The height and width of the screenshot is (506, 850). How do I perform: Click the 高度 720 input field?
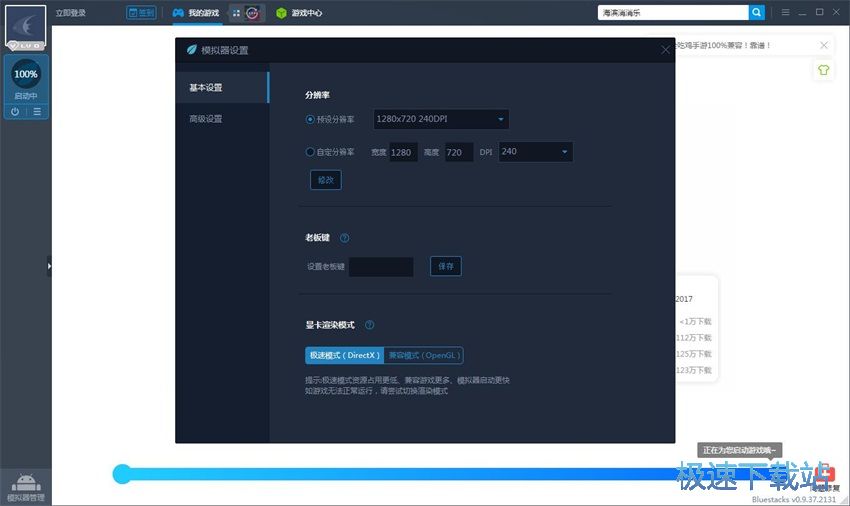click(x=459, y=152)
